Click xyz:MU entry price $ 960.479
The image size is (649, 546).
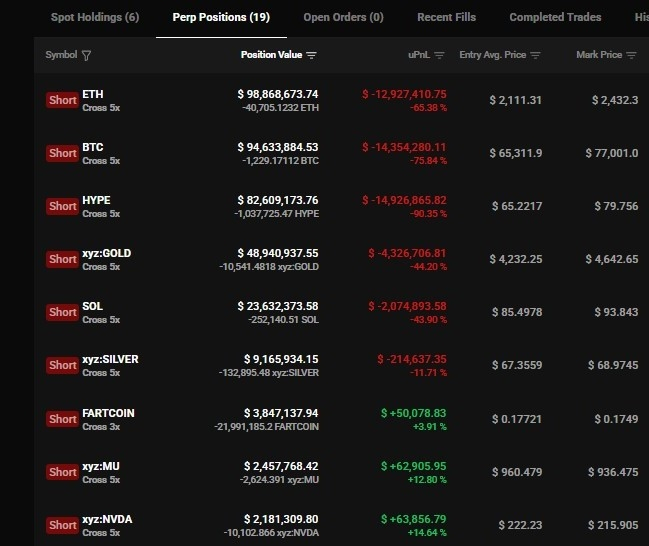(x=517, y=472)
